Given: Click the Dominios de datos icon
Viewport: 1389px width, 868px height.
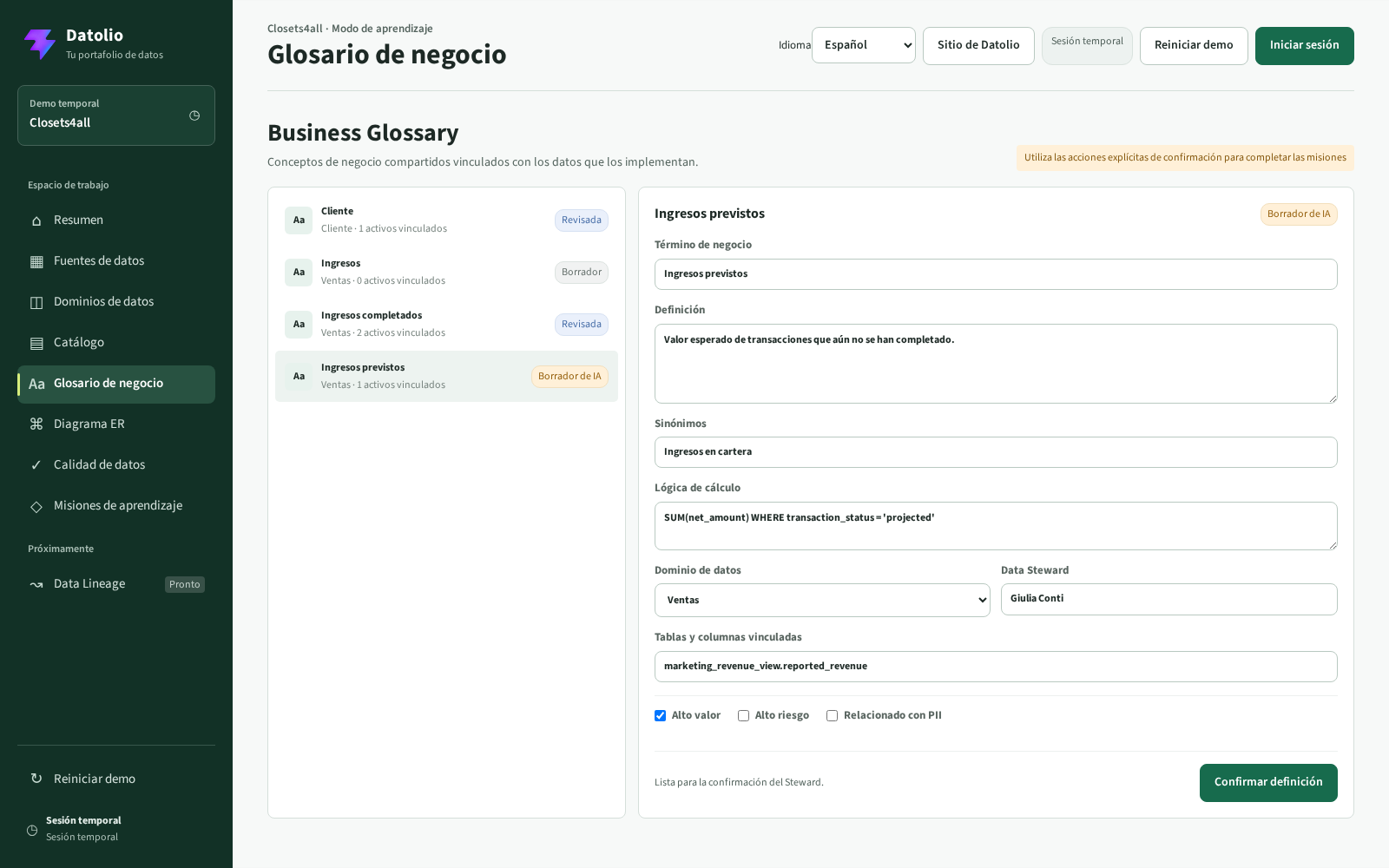Looking at the screenshot, I should point(36,302).
